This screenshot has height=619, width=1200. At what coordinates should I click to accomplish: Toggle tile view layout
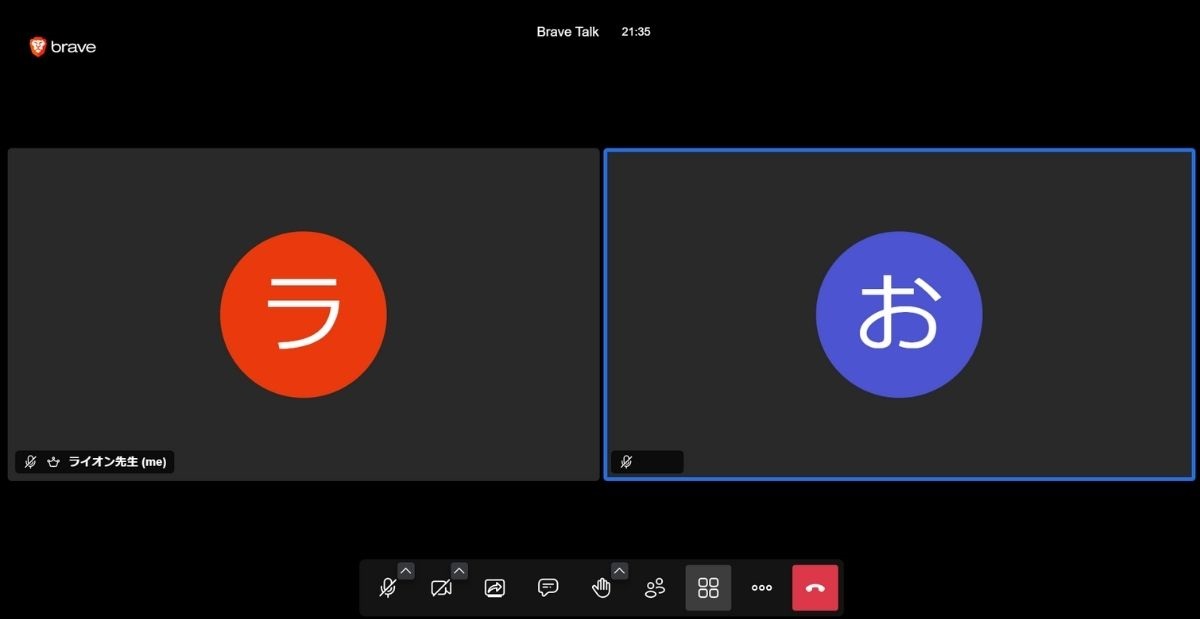coord(709,588)
